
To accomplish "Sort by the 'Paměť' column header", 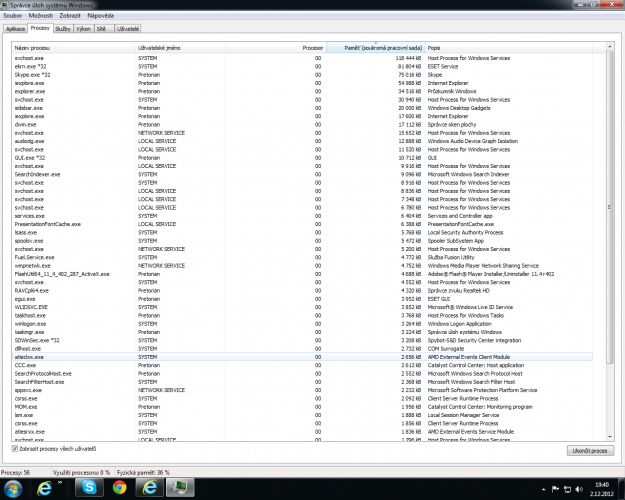I will [x=376, y=48].
